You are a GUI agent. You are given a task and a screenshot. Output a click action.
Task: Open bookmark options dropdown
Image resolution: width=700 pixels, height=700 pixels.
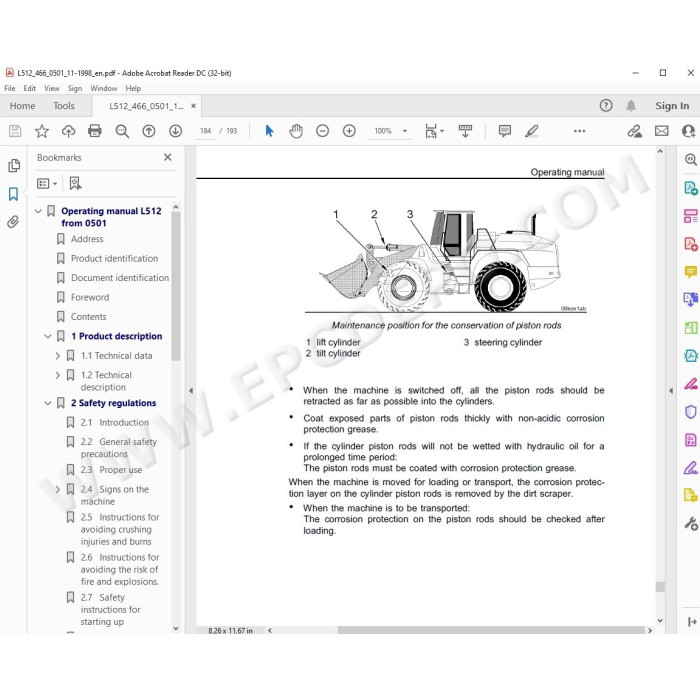point(47,183)
